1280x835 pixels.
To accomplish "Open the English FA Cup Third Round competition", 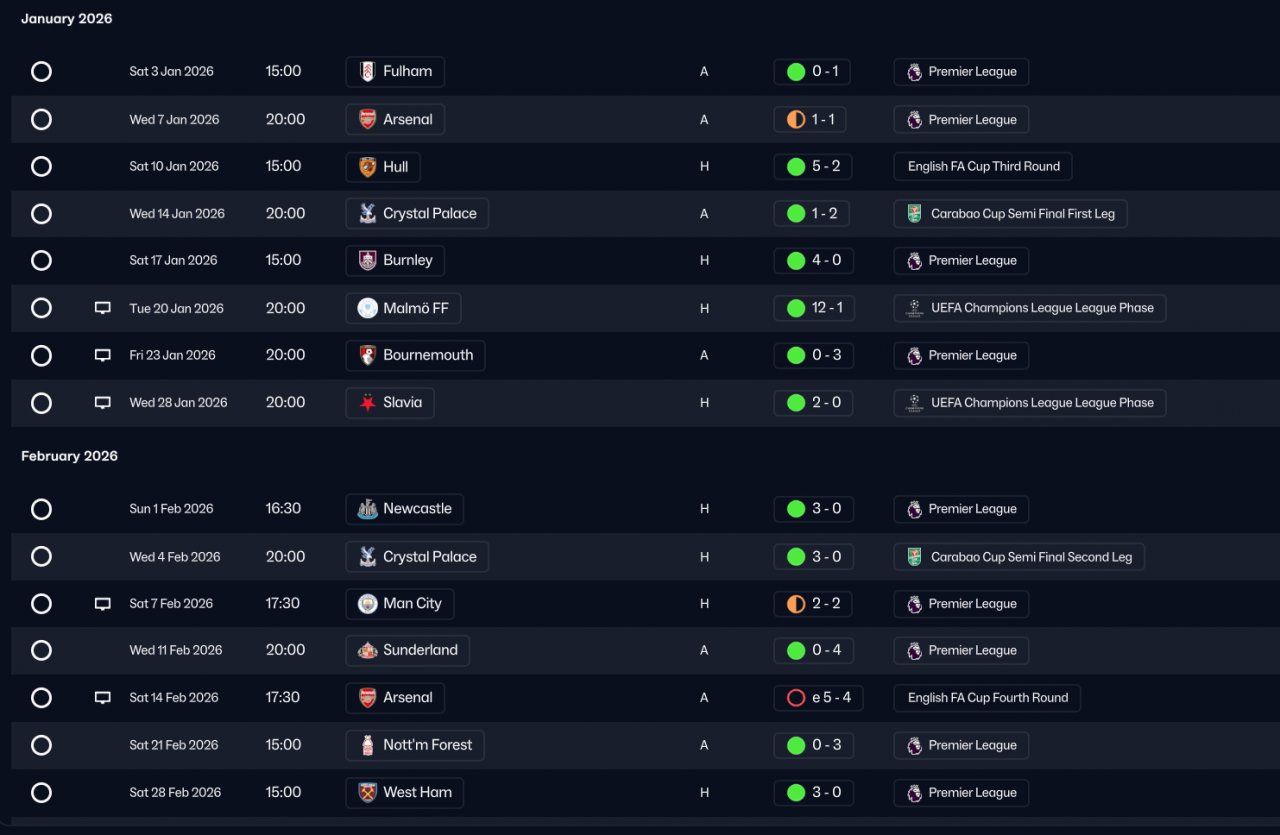I will 983,167.
